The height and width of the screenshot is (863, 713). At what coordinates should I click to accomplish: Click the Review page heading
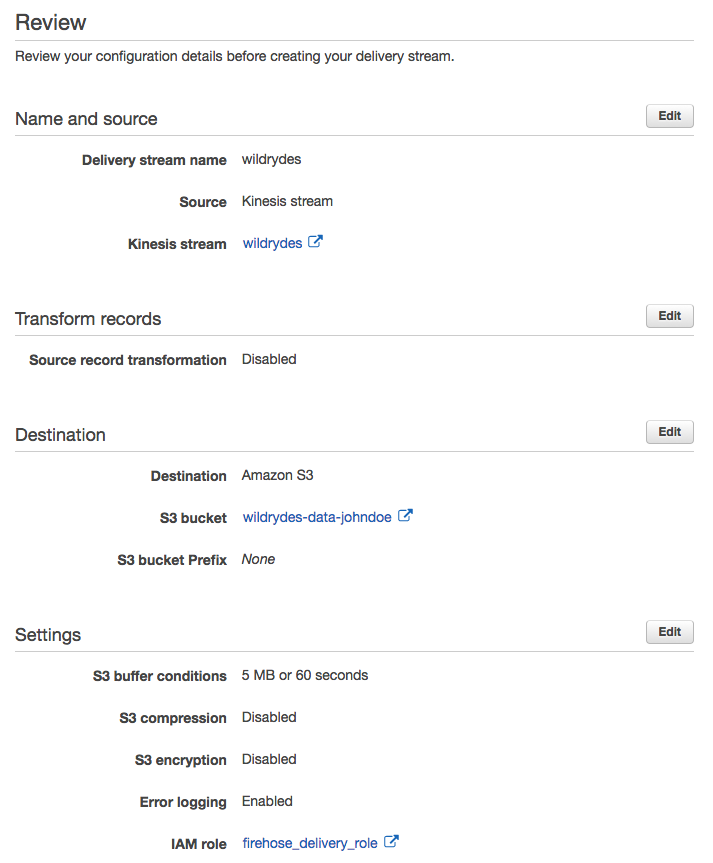pos(51,23)
